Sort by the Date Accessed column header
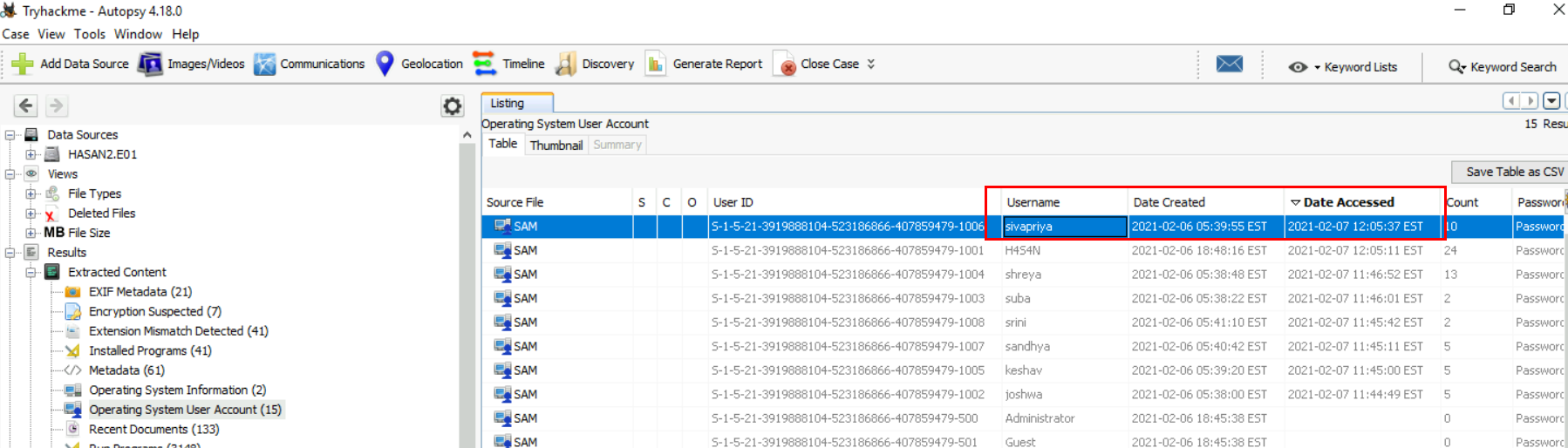Viewport: 1568px width, 448px height. click(x=1348, y=202)
